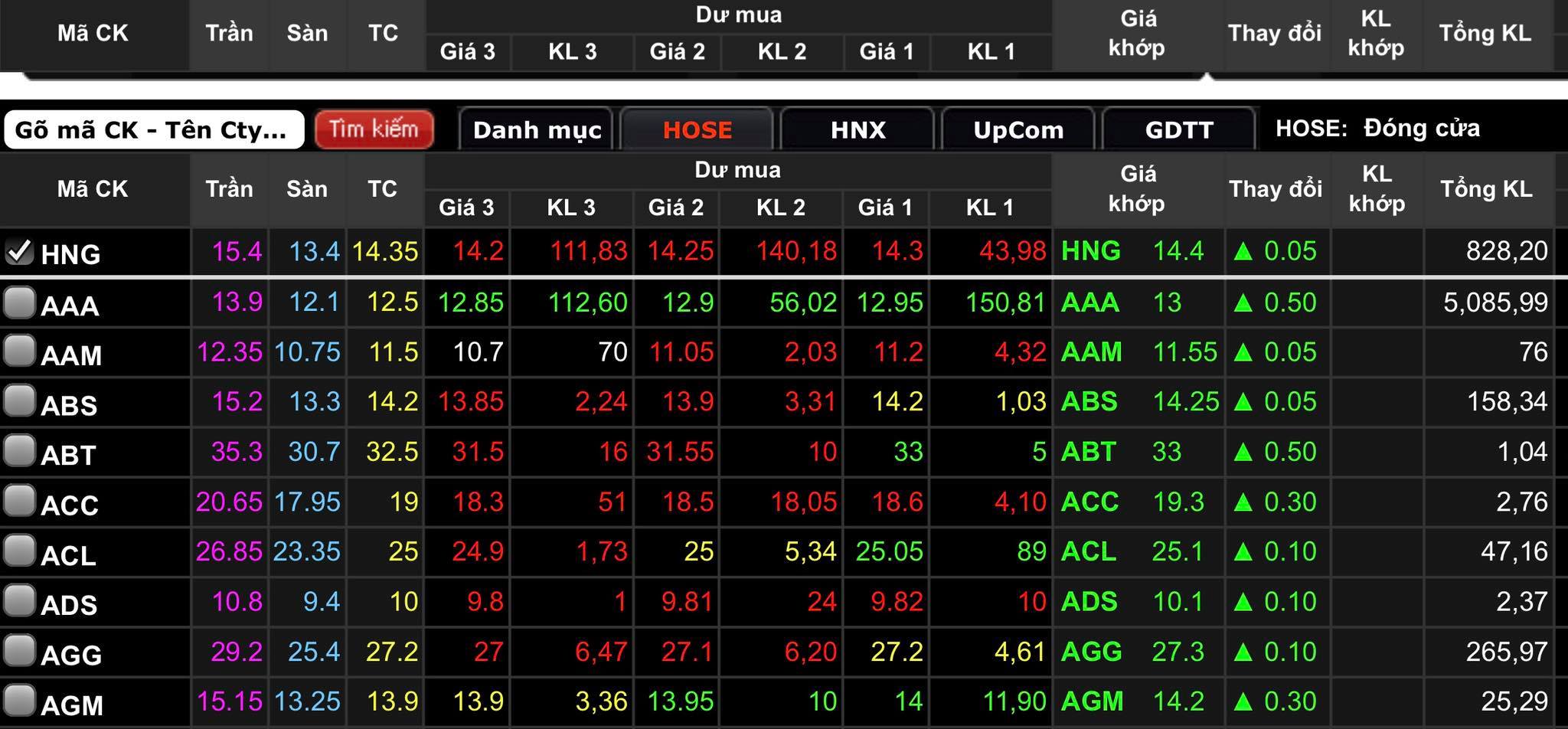
Task: Click ABS total volume 158,34
Action: 1507,401
